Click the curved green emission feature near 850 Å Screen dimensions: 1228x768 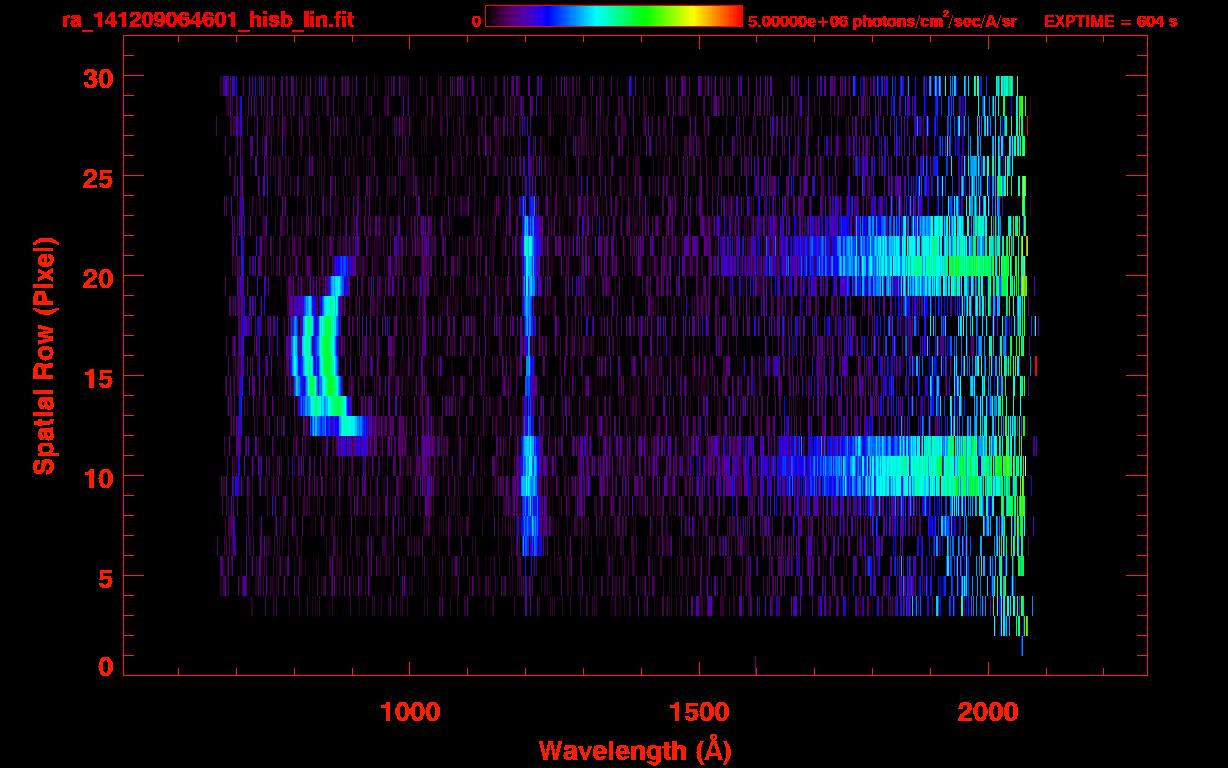[326, 355]
